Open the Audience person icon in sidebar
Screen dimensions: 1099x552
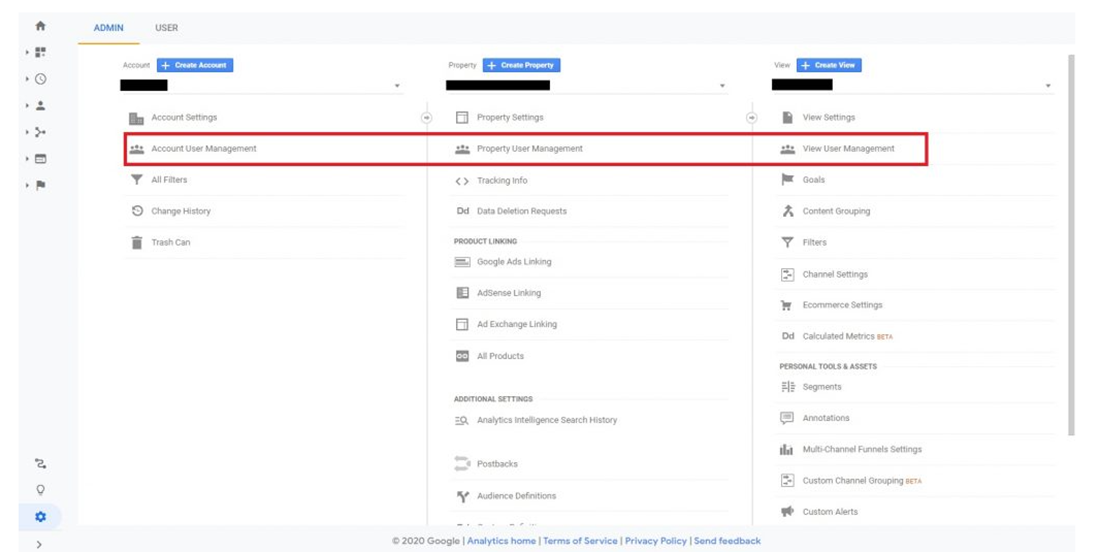[x=40, y=105]
